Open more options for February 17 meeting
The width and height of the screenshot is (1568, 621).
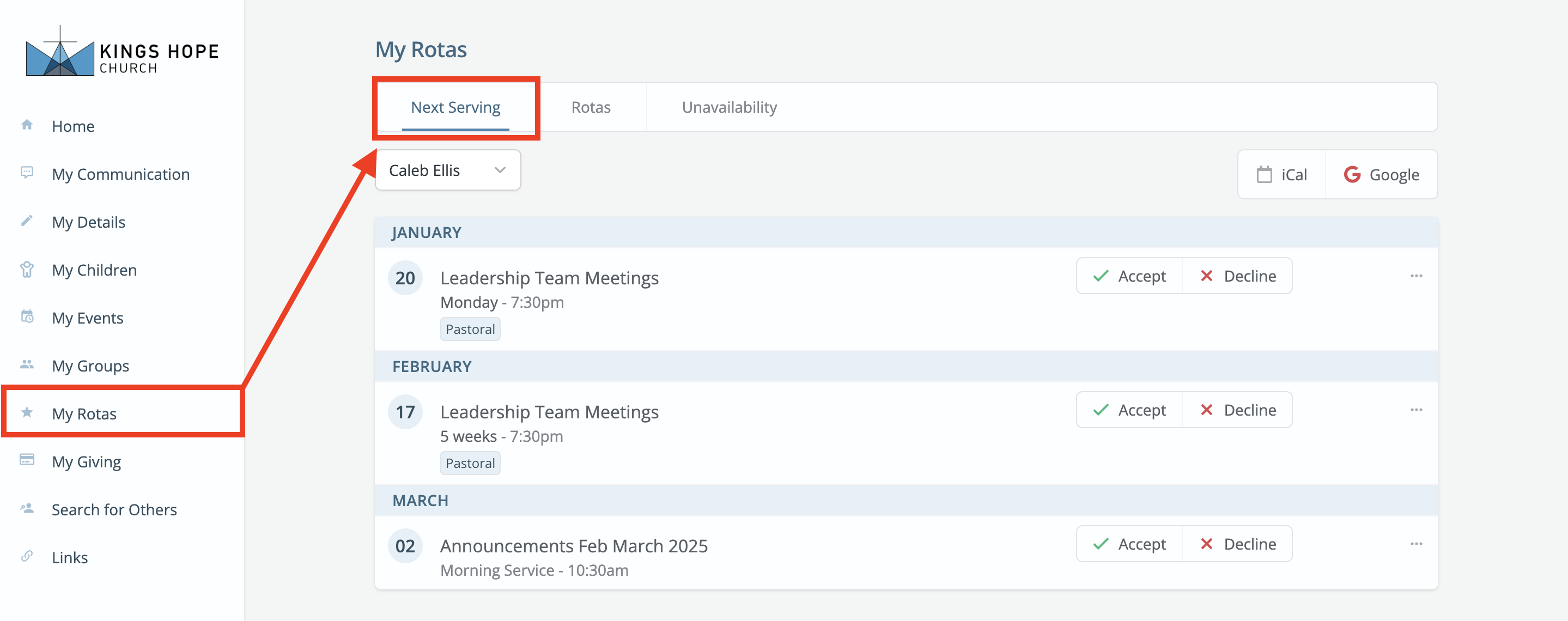click(x=1416, y=410)
